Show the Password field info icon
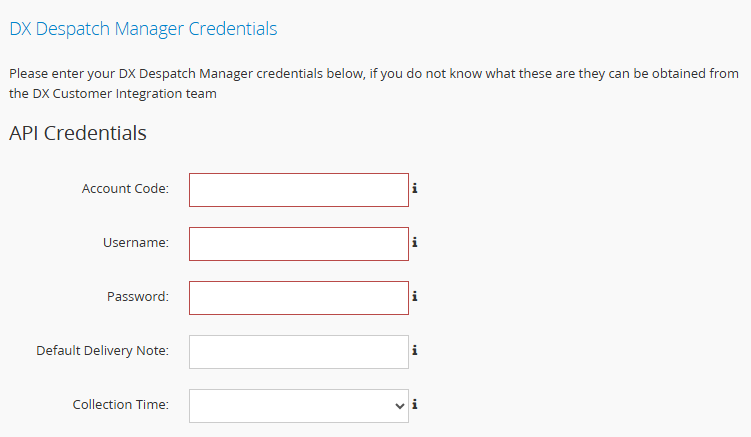This screenshot has width=751, height=437. coord(414,296)
